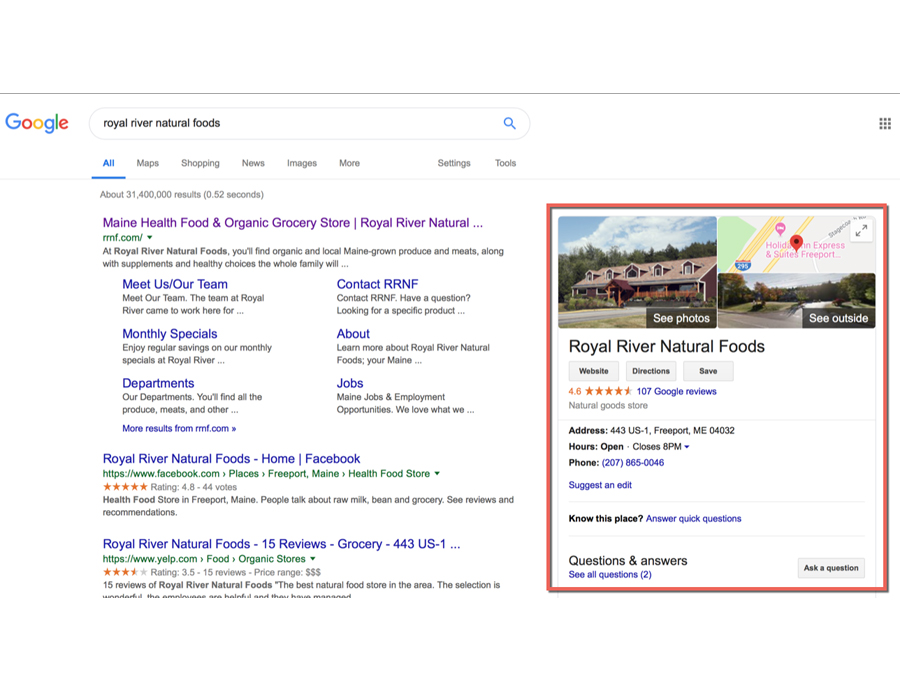Image resolution: width=900 pixels, height=700 pixels.
Task: Open the 107 Google reviews link
Action: tap(676, 391)
